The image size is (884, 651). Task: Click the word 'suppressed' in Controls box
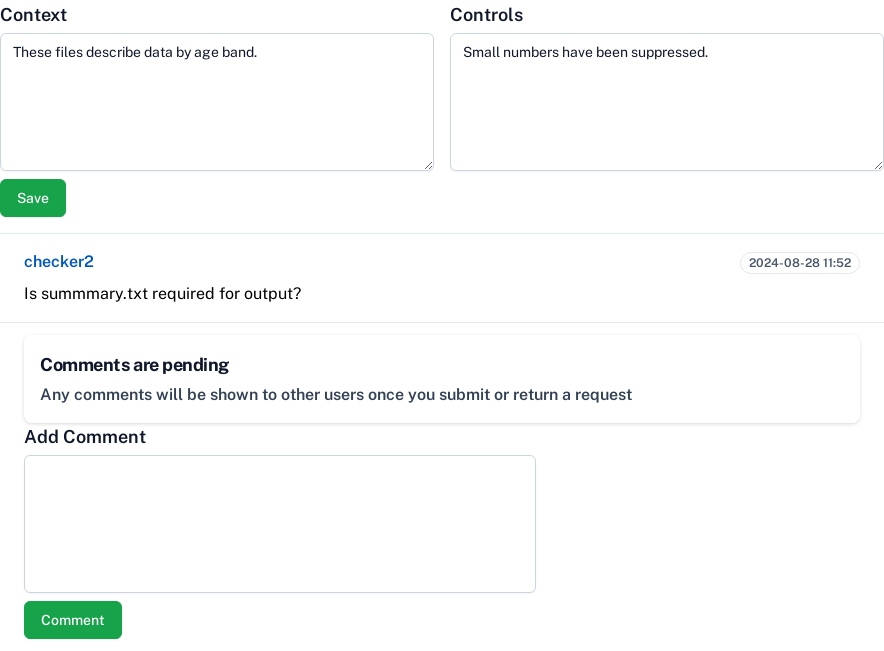669,52
